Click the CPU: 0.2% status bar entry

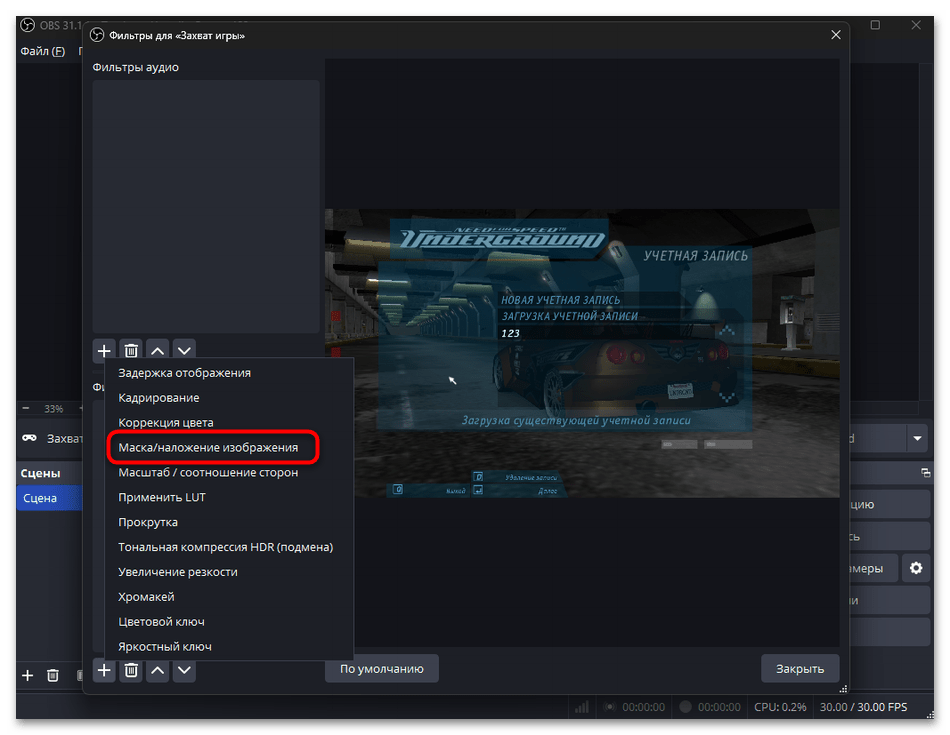[780, 707]
